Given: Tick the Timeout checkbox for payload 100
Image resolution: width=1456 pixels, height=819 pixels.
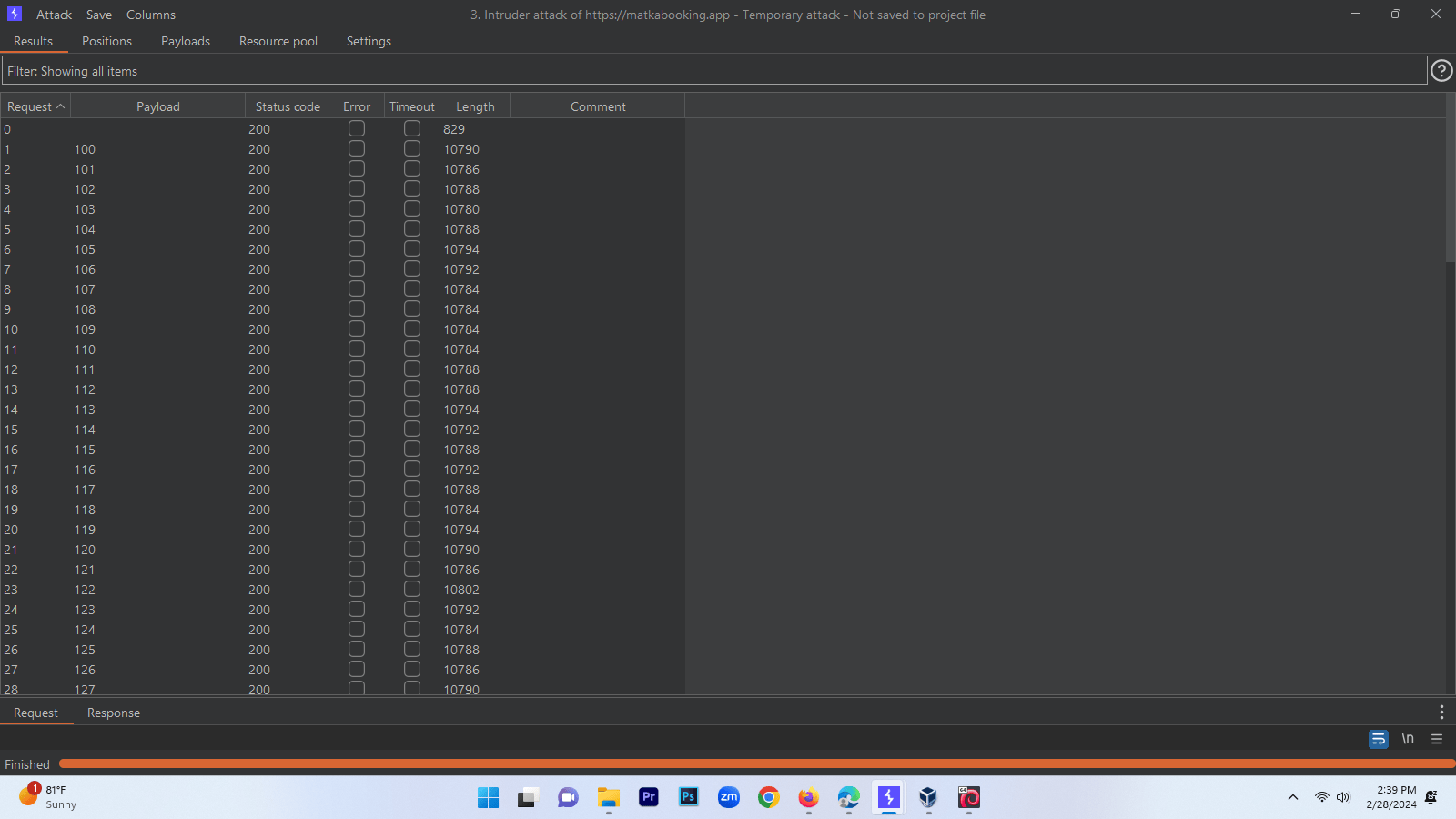Looking at the screenshot, I should tap(412, 148).
